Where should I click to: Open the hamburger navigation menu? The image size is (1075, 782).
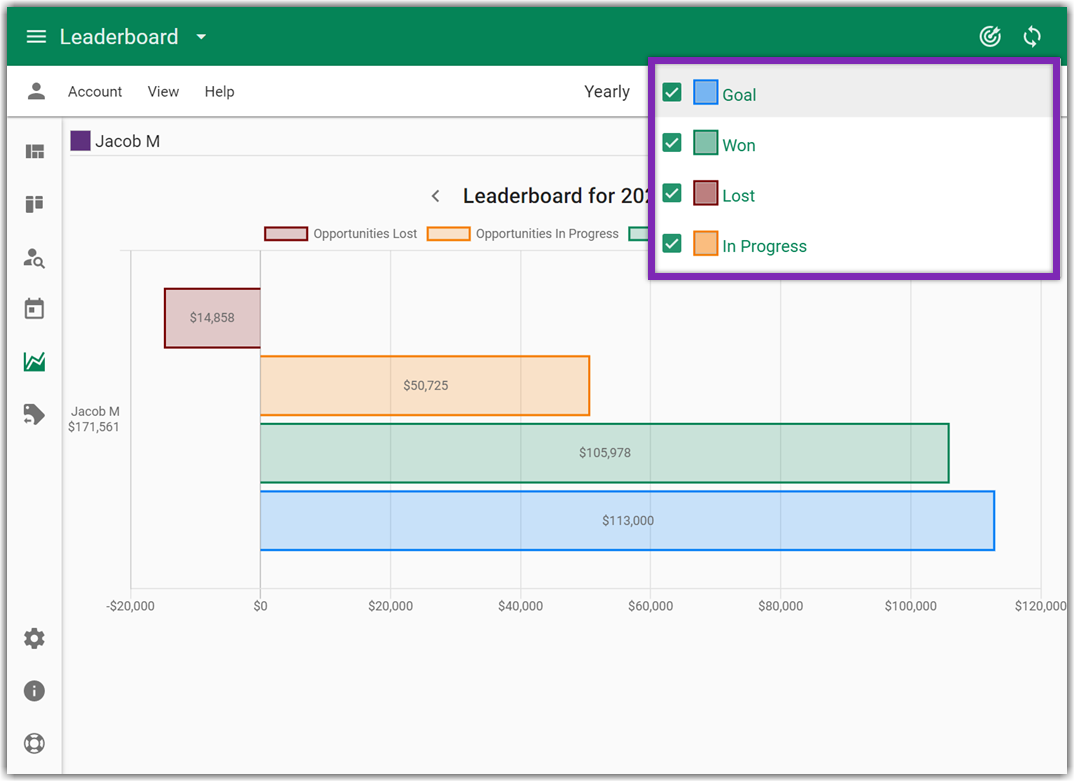point(36,37)
